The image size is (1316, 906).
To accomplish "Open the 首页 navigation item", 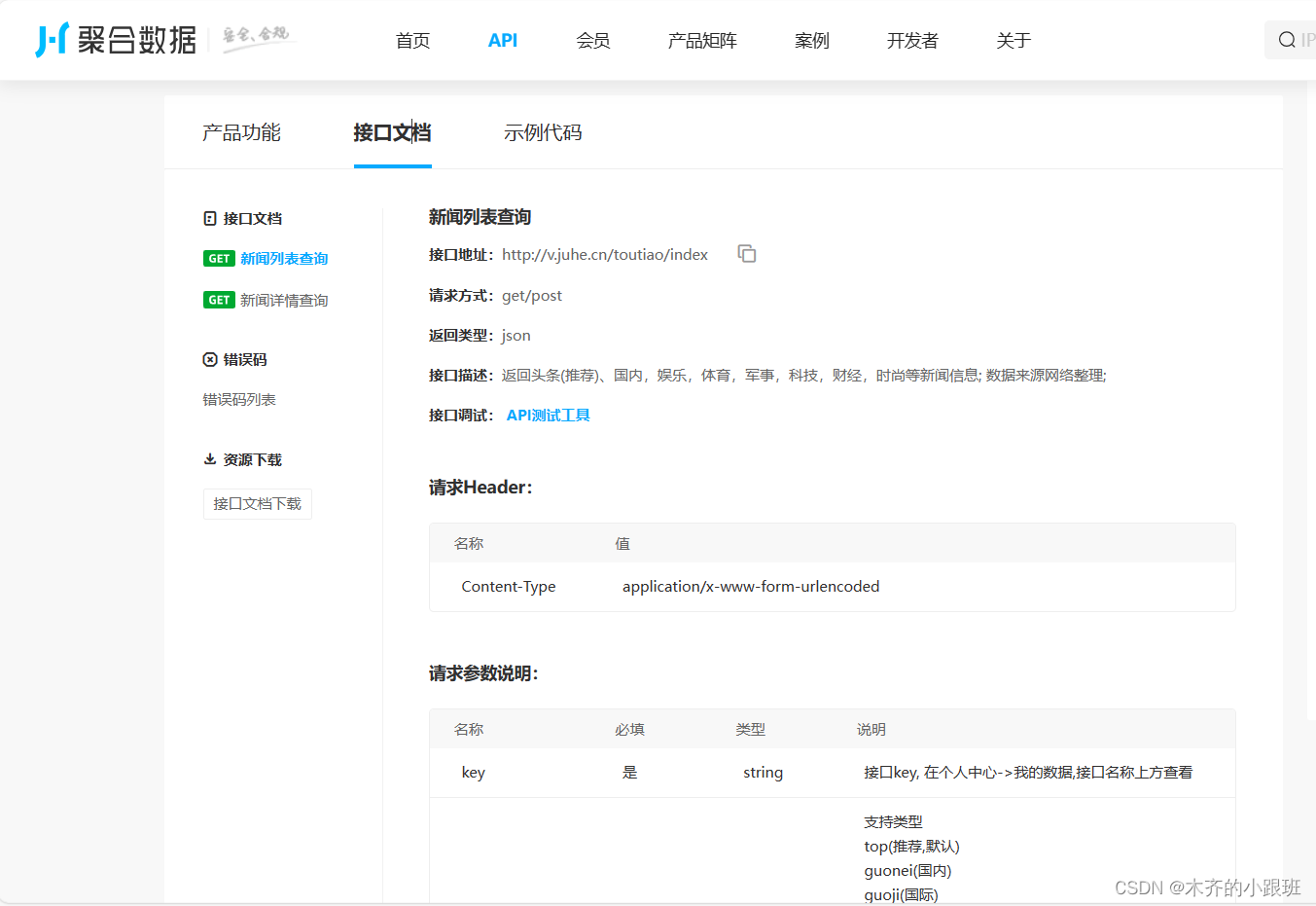I will coord(411,40).
